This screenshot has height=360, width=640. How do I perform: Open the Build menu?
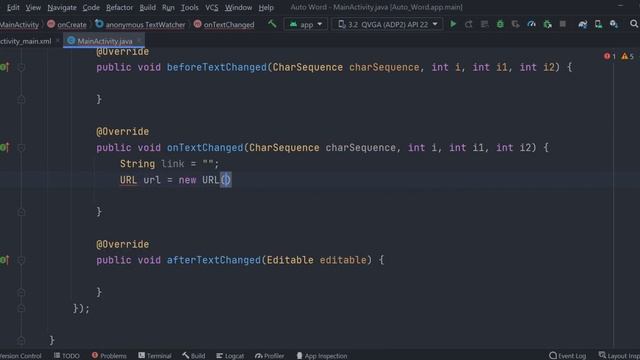click(x=147, y=7)
